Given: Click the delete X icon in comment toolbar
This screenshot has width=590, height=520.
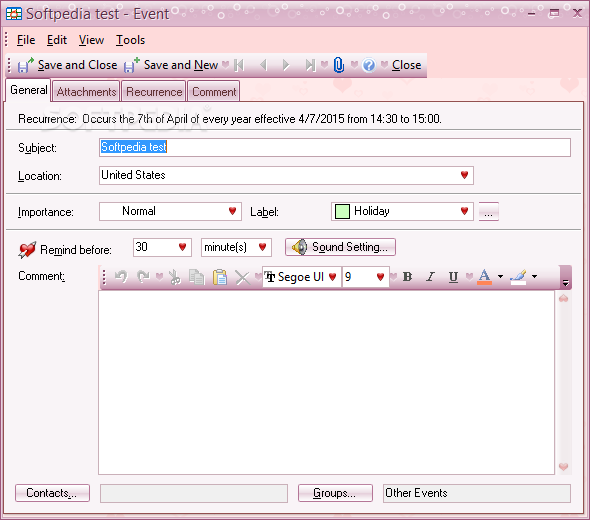Looking at the screenshot, I should pos(242,278).
